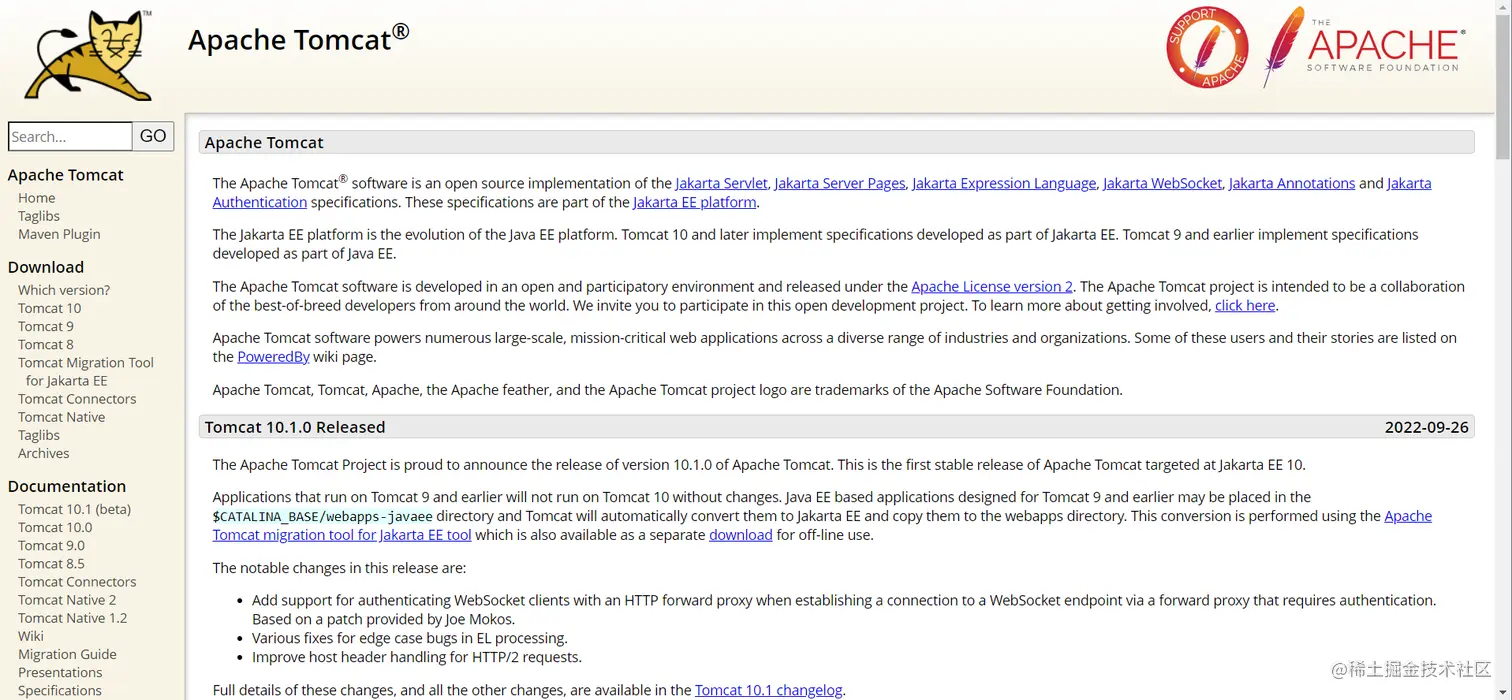Open Maven Plugin sidebar link
This screenshot has width=1512, height=700.
[x=59, y=234]
